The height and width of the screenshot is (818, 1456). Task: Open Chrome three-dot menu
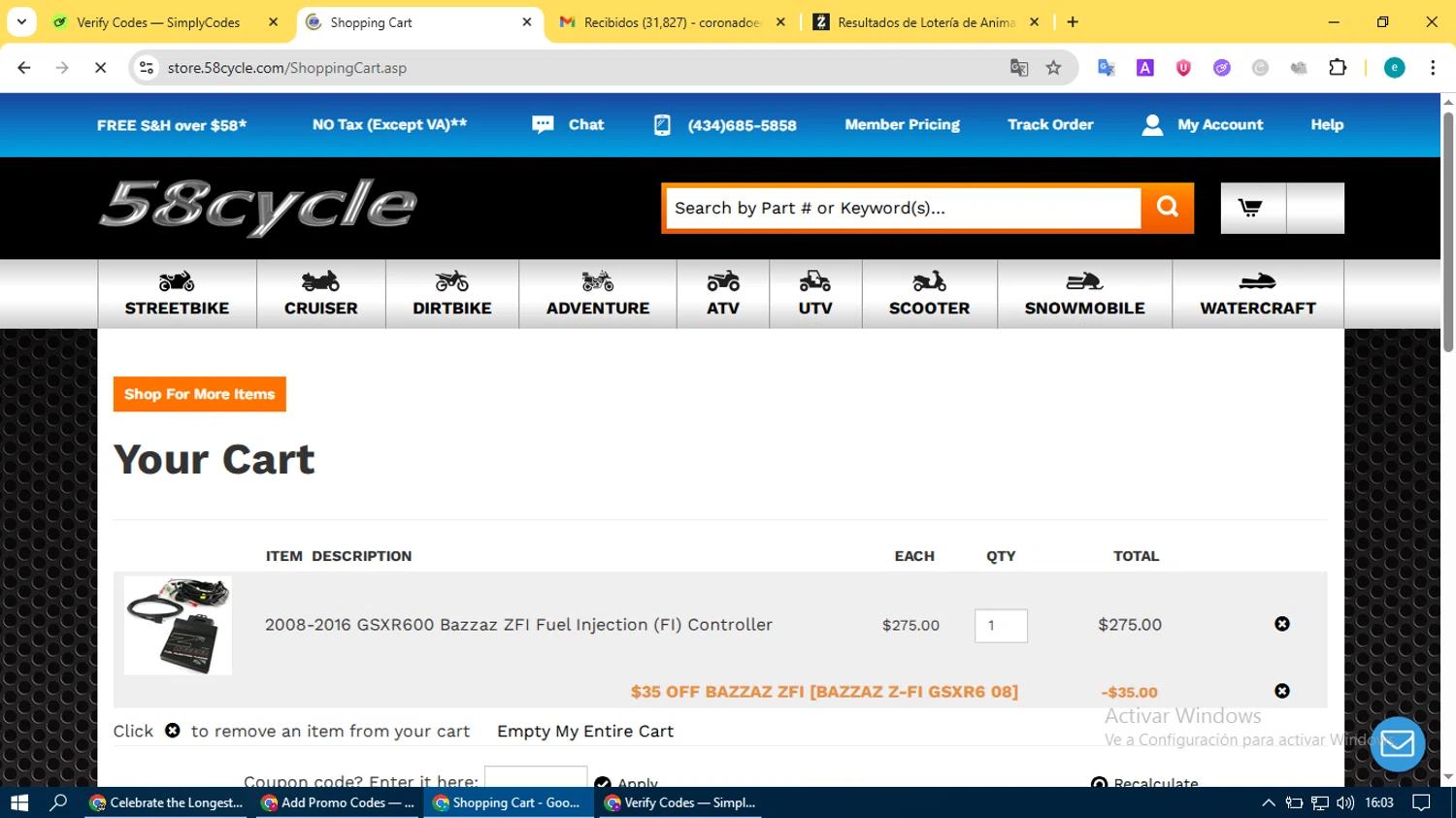pyautogui.click(x=1433, y=68)
